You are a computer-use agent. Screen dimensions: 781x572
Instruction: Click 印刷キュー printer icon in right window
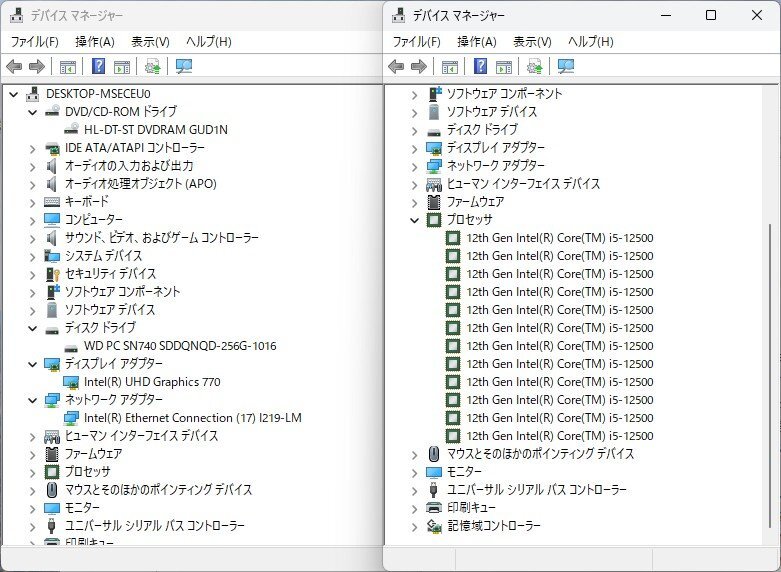tap(434, 508)
